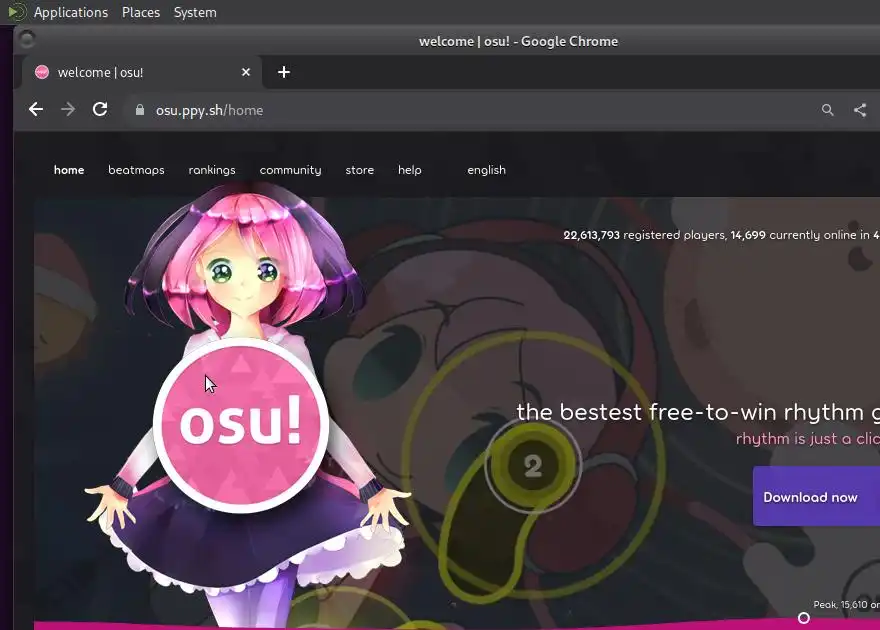Click the browser forward arrow
Image resolution: width=880 pixels, height=630 pixels.
tap(68, 109)
